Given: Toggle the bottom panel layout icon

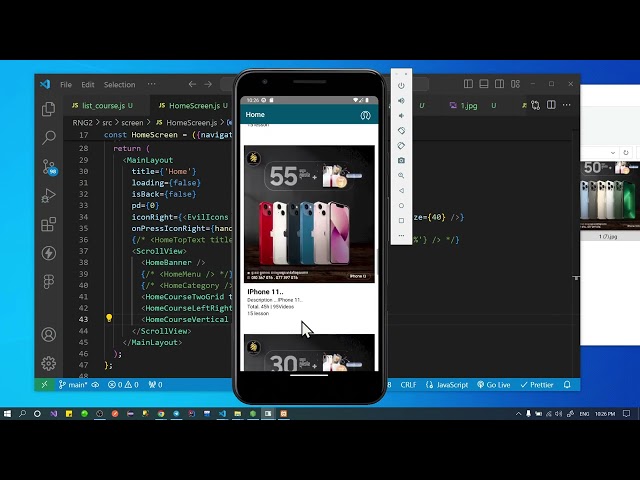Looking at the screenshot, I should coord(484,84).
